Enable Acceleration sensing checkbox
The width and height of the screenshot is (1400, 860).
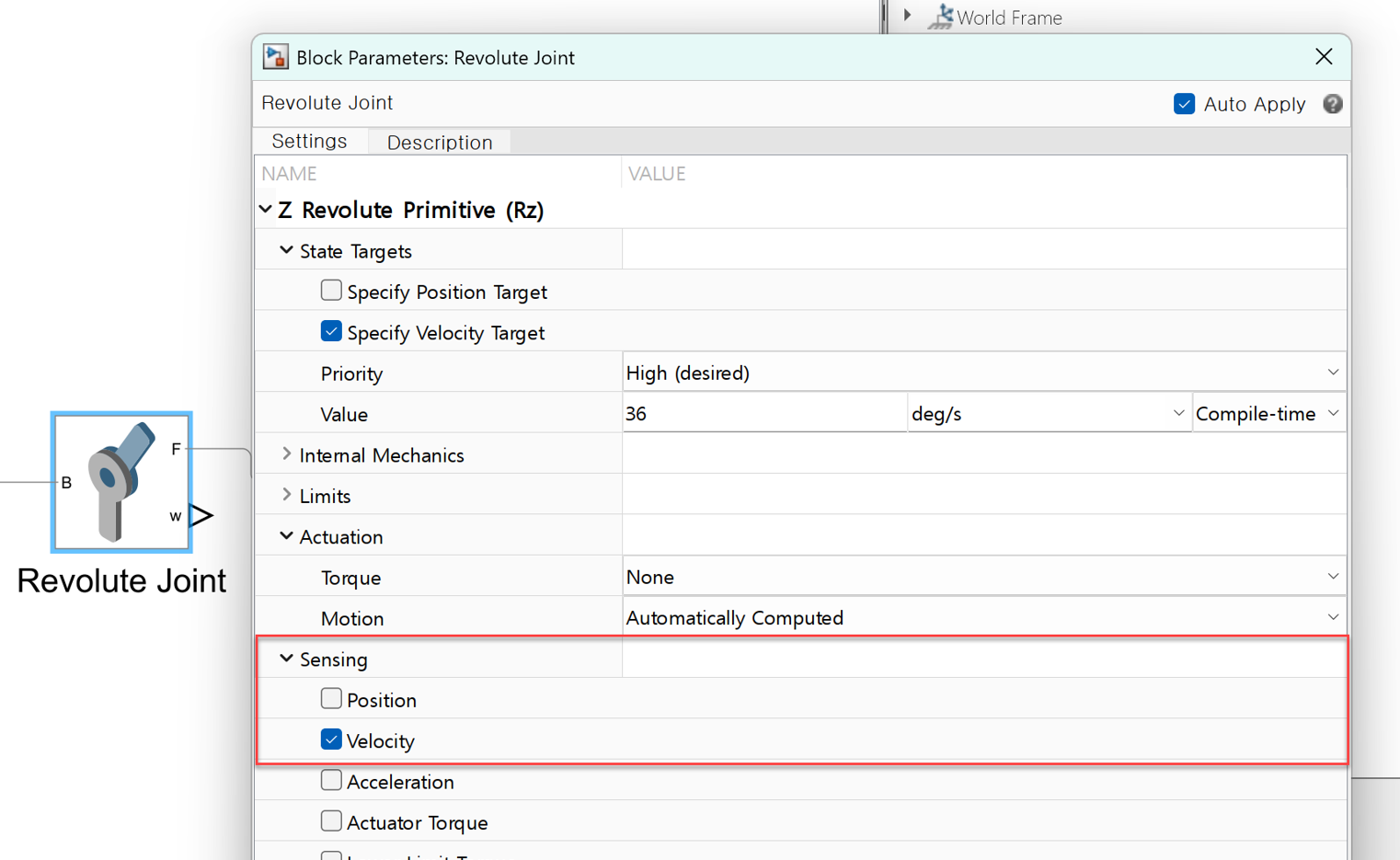331,781
